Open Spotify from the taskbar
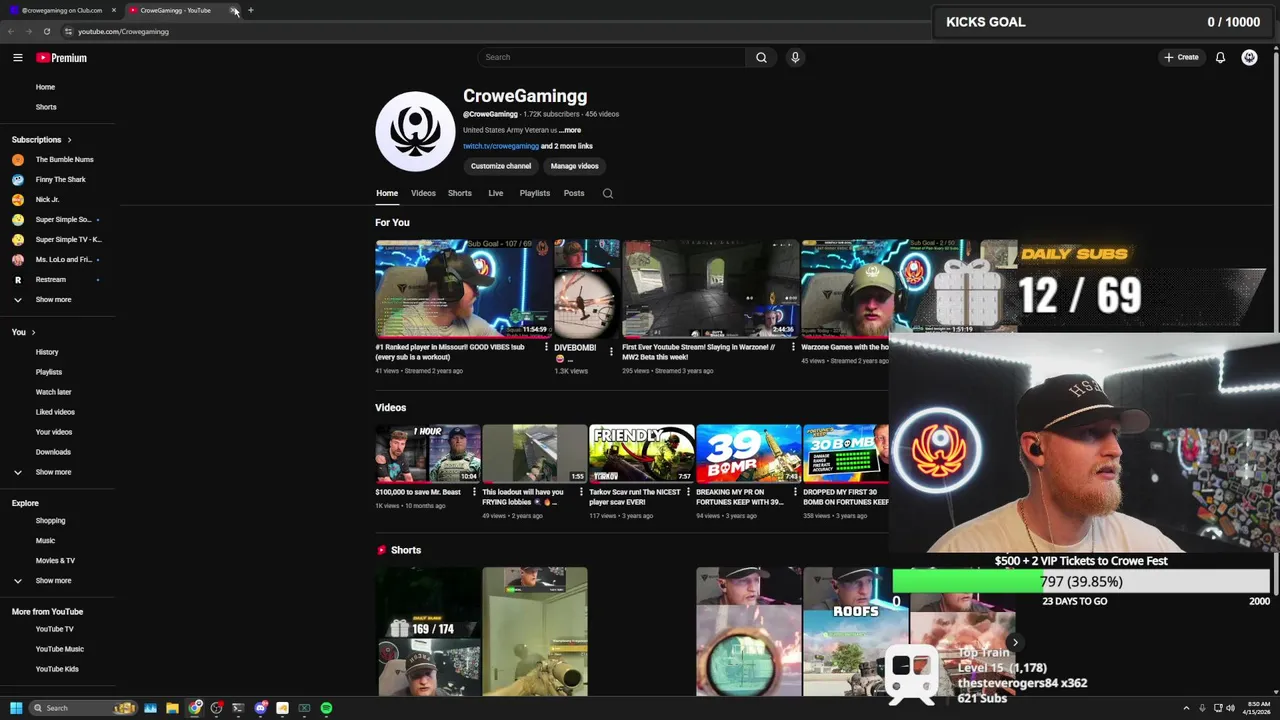Screen dimensions: 1280x720 click(x=326, y=708)
